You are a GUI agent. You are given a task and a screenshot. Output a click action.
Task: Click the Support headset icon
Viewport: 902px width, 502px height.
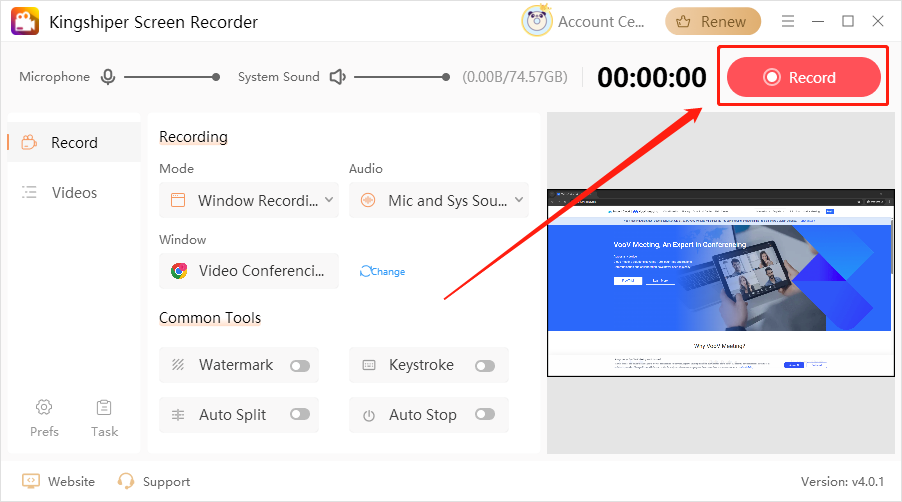pos(125,481)
